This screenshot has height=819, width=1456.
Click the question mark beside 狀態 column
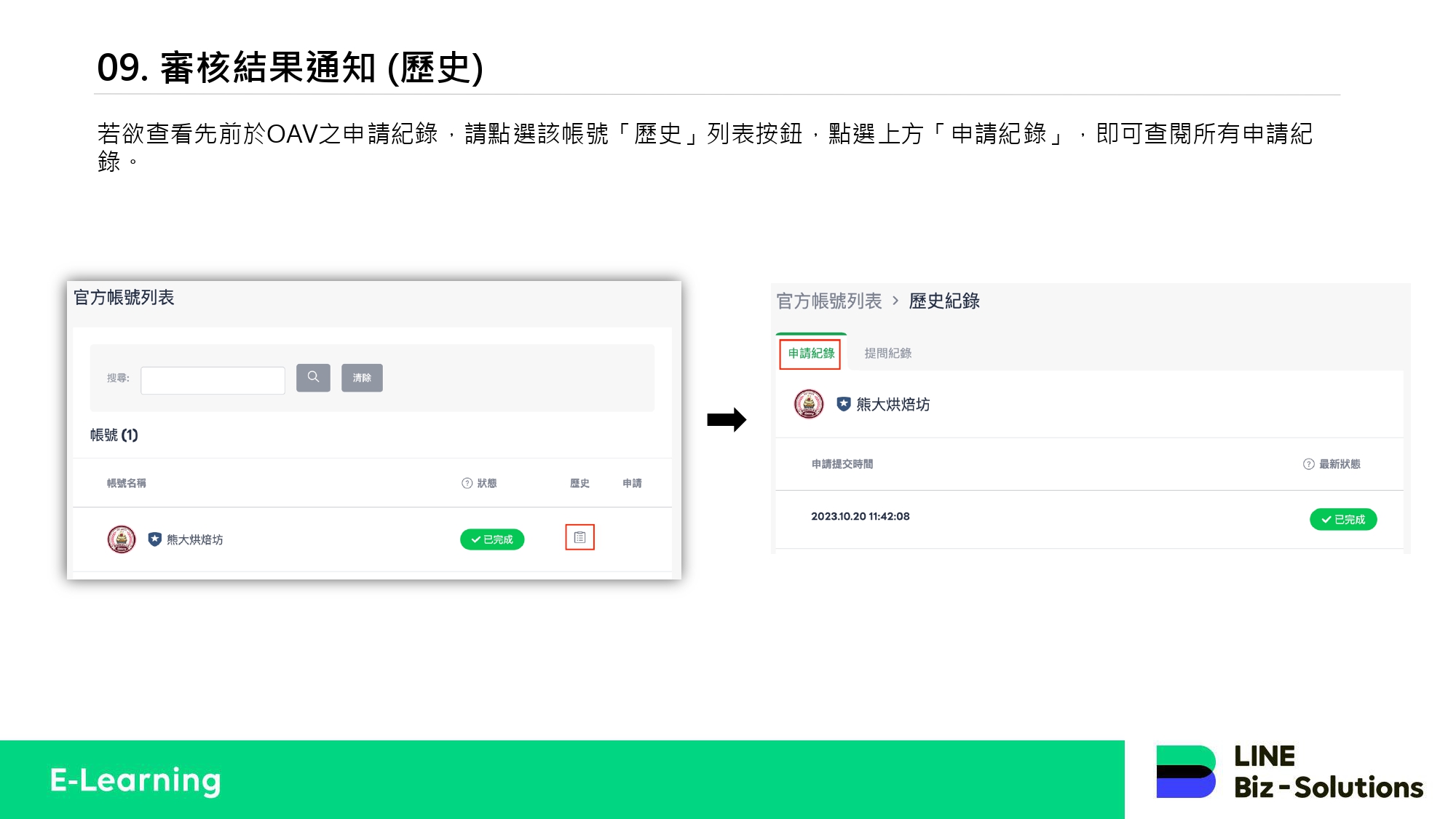coord(467,483)
